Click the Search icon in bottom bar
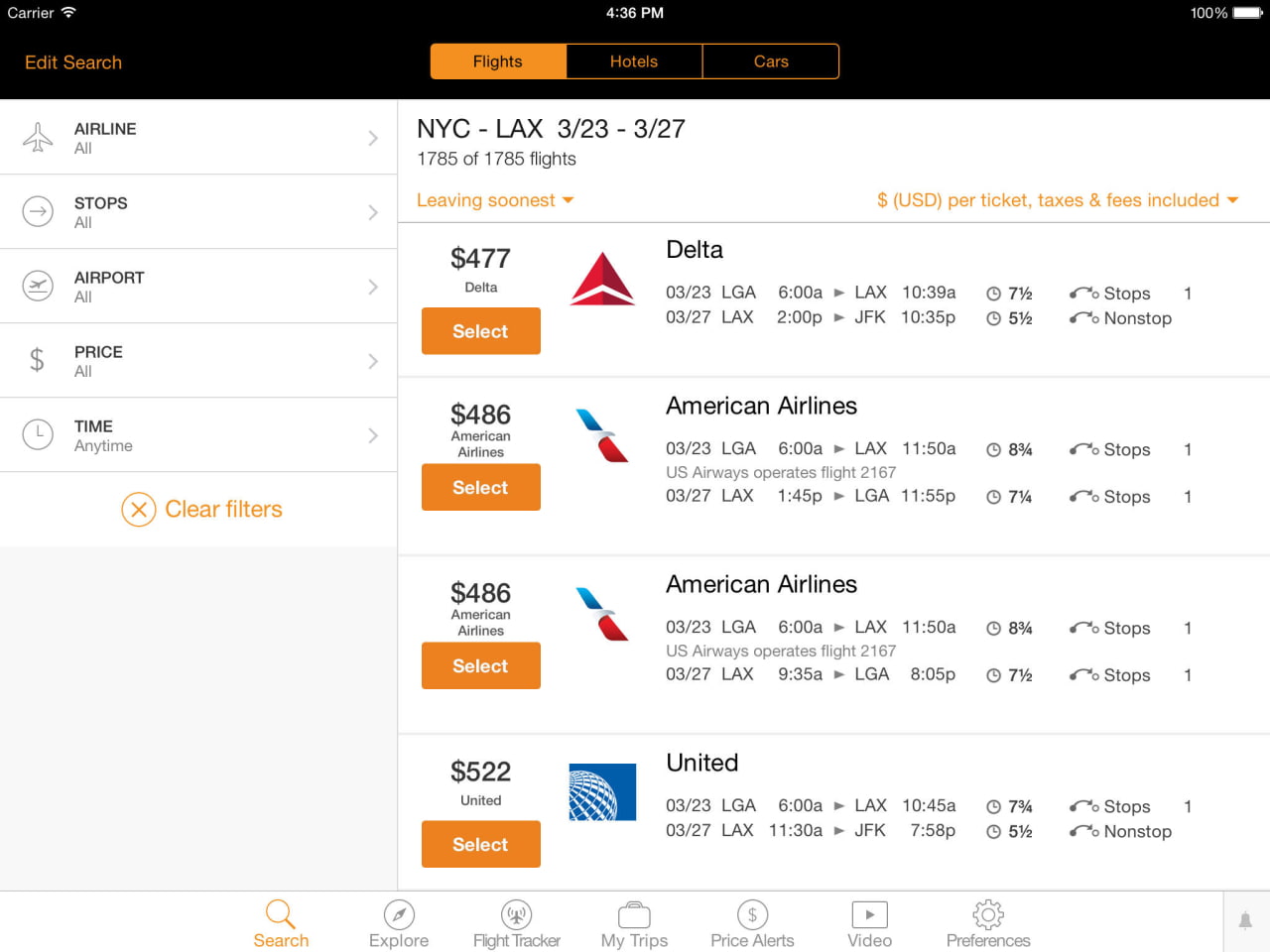 [x=281, y=922]
